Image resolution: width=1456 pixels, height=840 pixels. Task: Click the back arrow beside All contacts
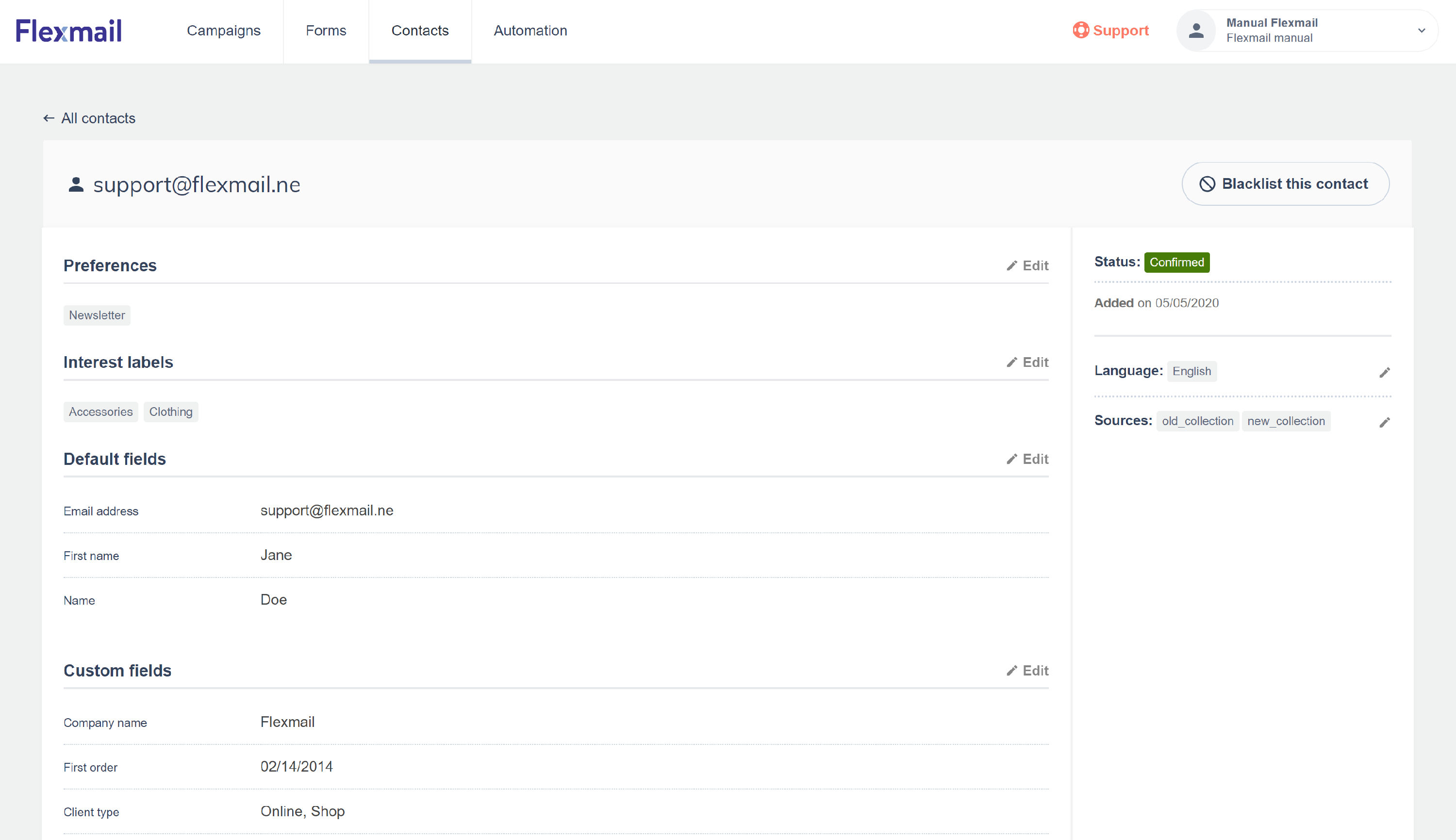[49, 118]
